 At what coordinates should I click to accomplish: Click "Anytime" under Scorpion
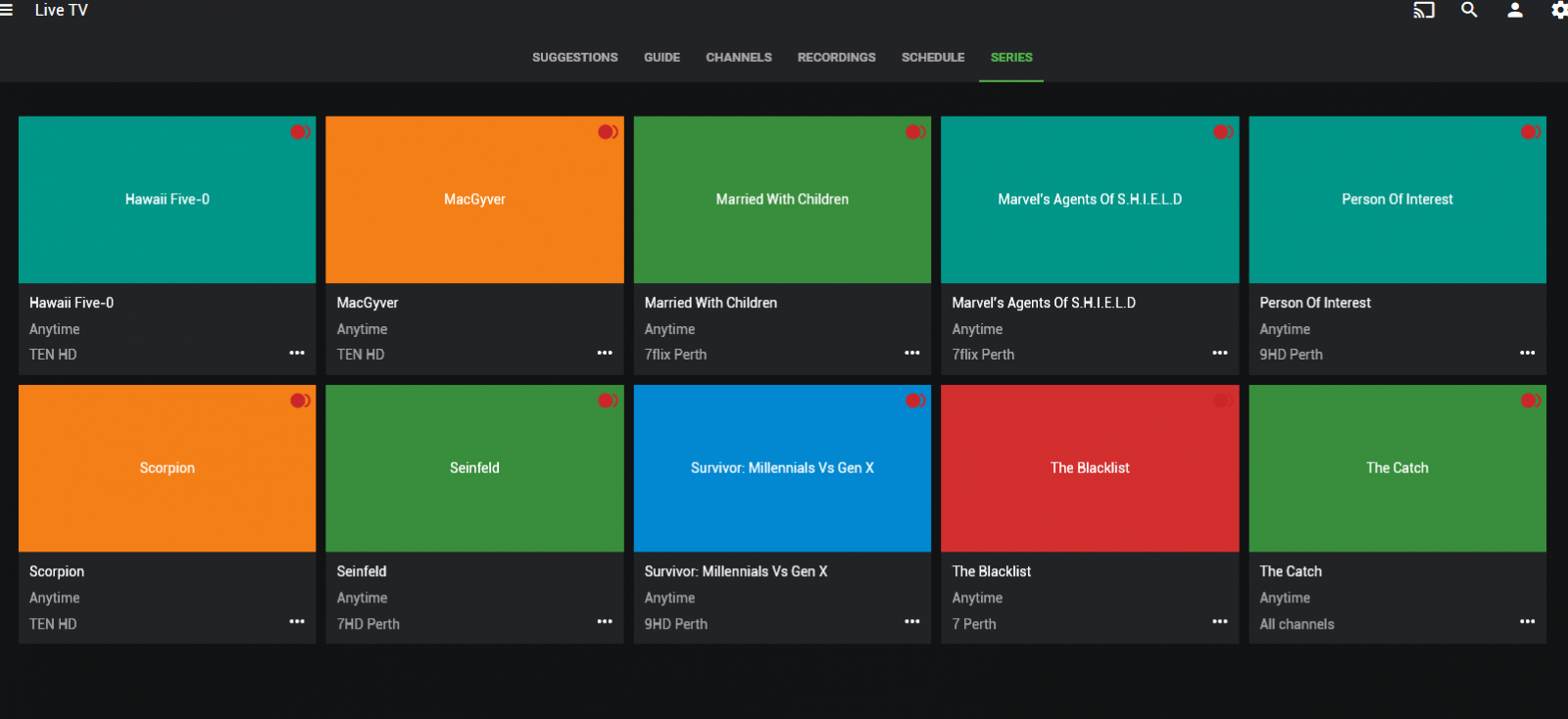[x=55, y=598]
